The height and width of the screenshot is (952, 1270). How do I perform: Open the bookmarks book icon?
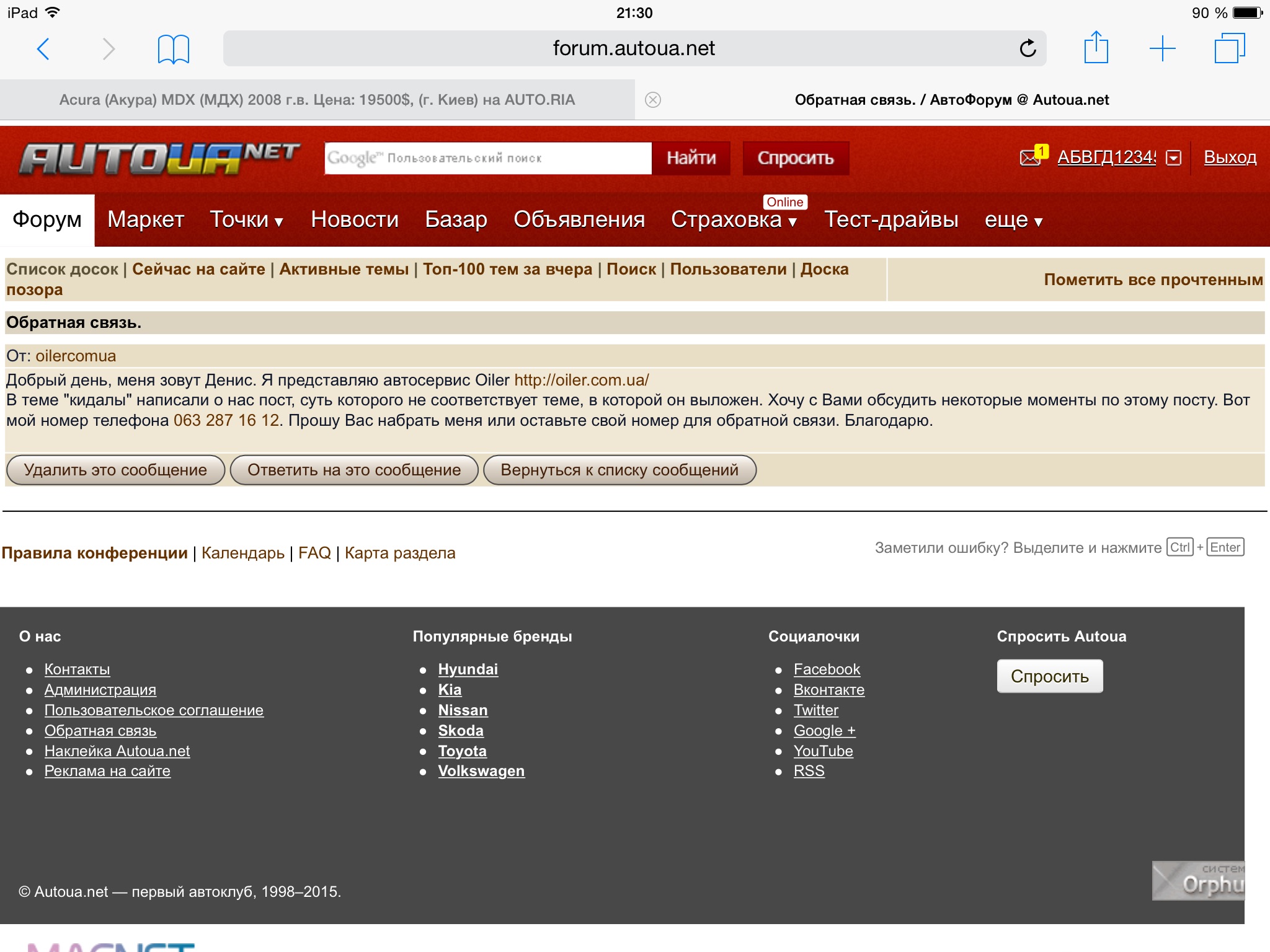coord(173,49)
